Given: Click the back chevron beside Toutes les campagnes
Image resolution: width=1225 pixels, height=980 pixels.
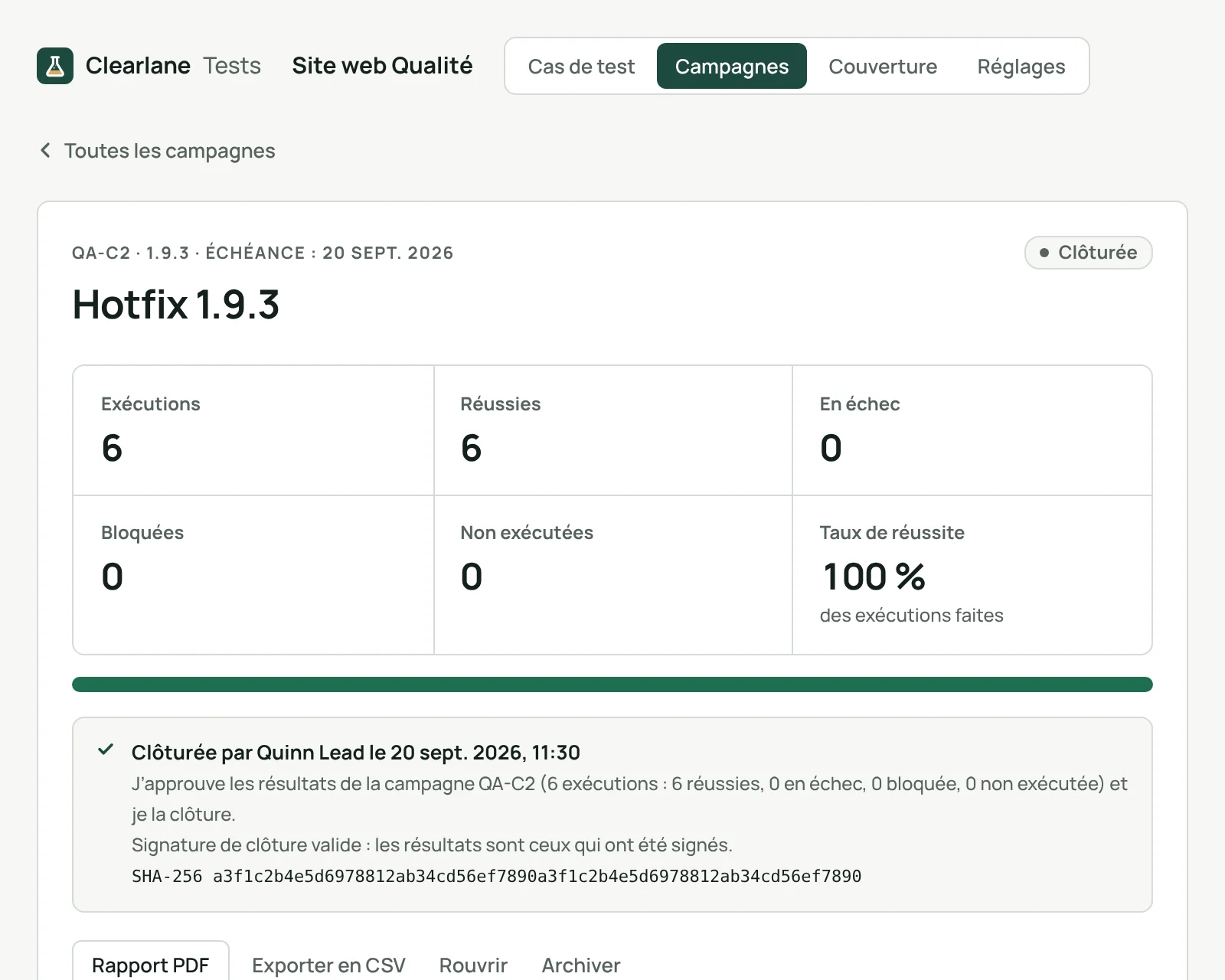Looking at the screenshot, I should [x=45, y=150].
